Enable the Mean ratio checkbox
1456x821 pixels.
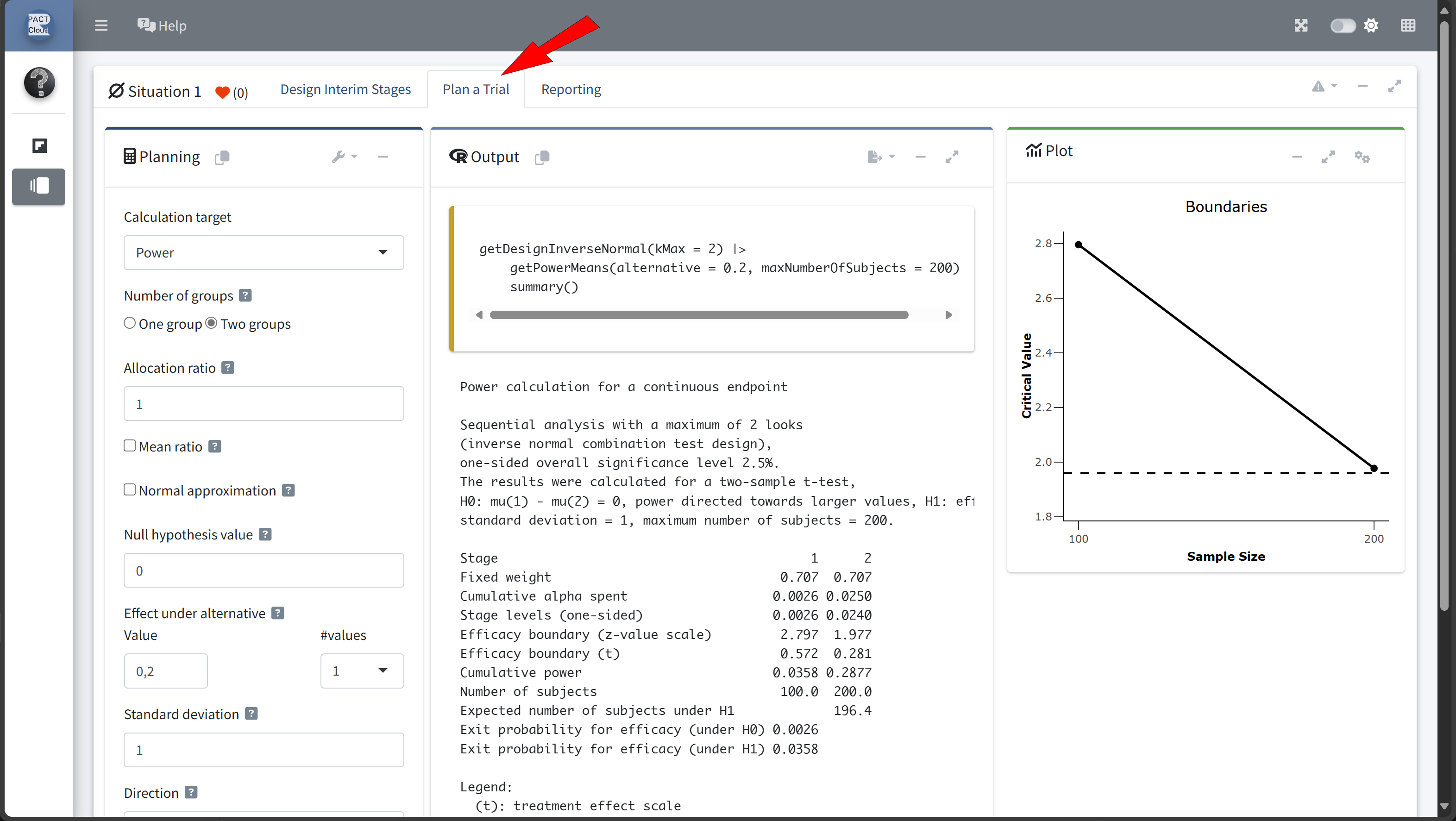click(x=130, y=446)
